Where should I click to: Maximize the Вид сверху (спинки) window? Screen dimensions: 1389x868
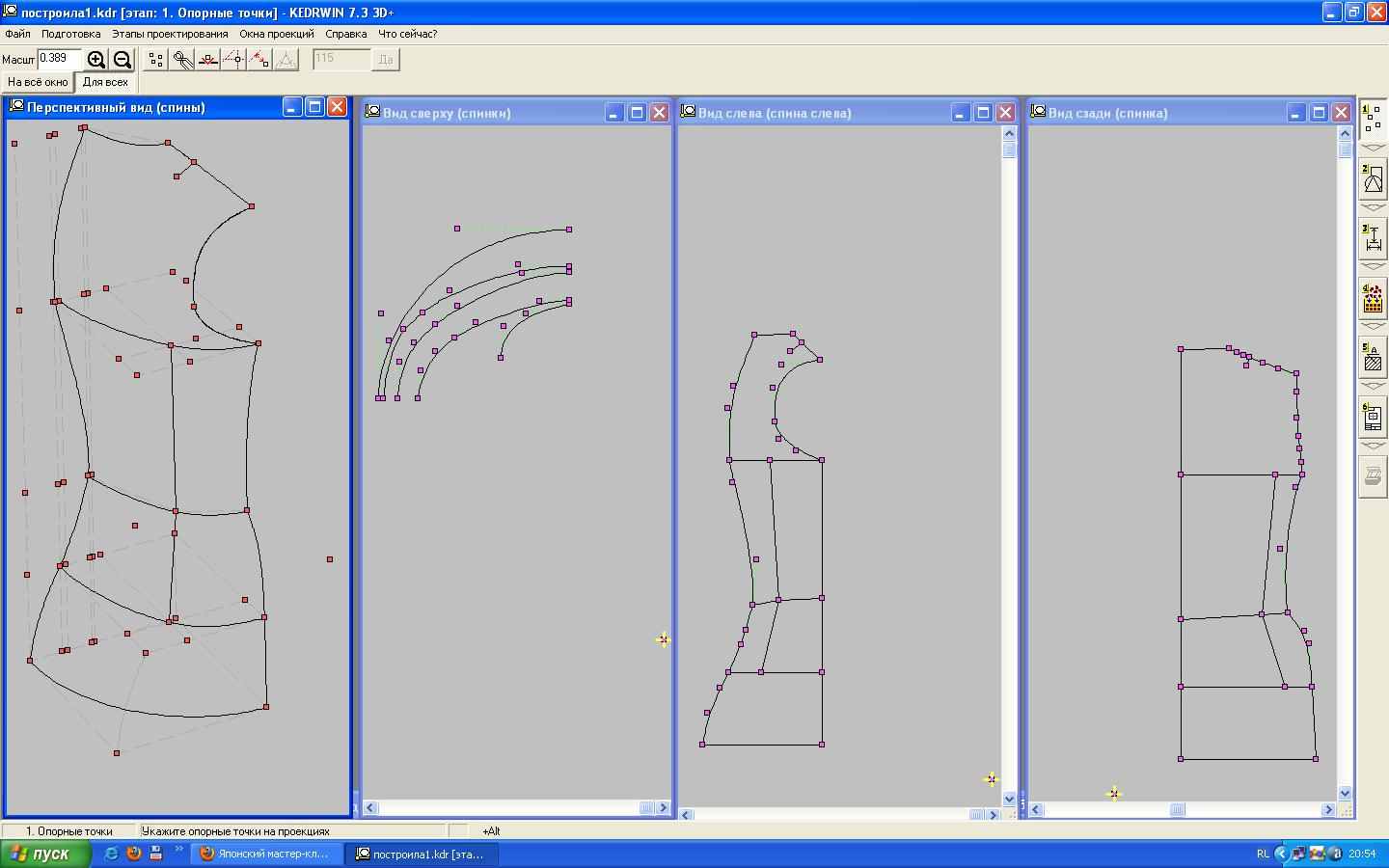click(637, 113)
